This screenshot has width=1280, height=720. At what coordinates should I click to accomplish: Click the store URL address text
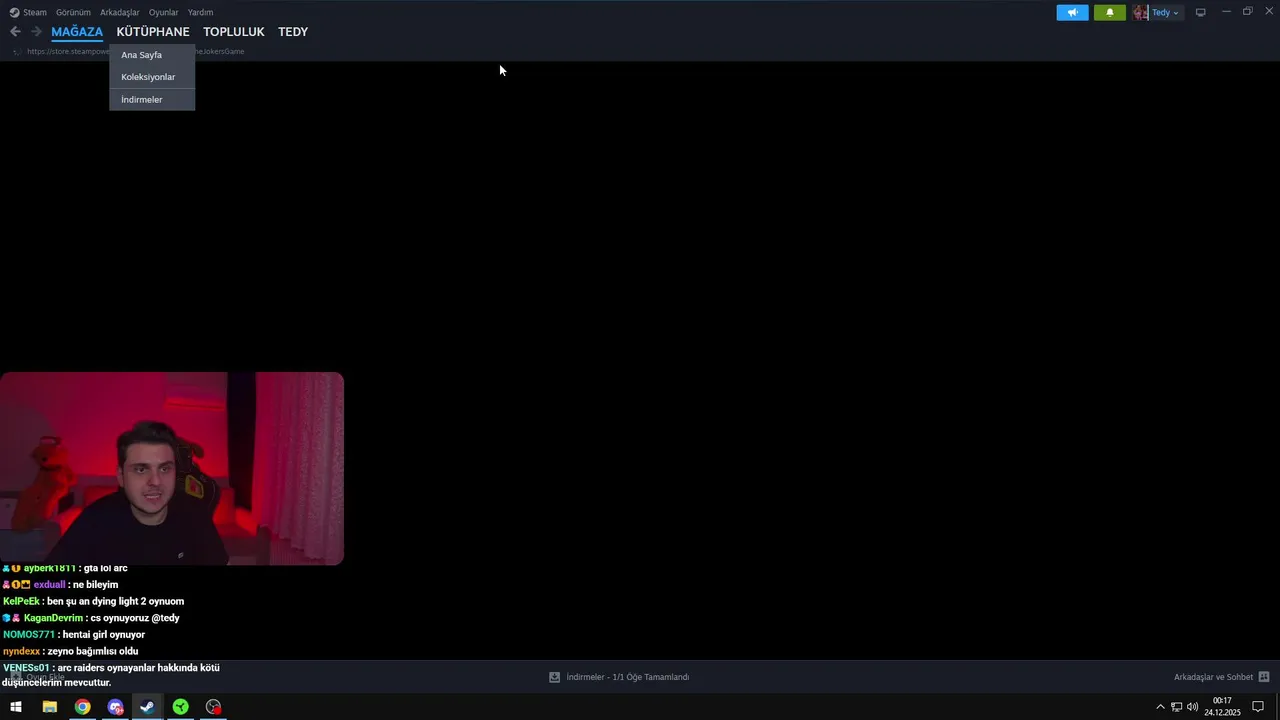point(68,51)
